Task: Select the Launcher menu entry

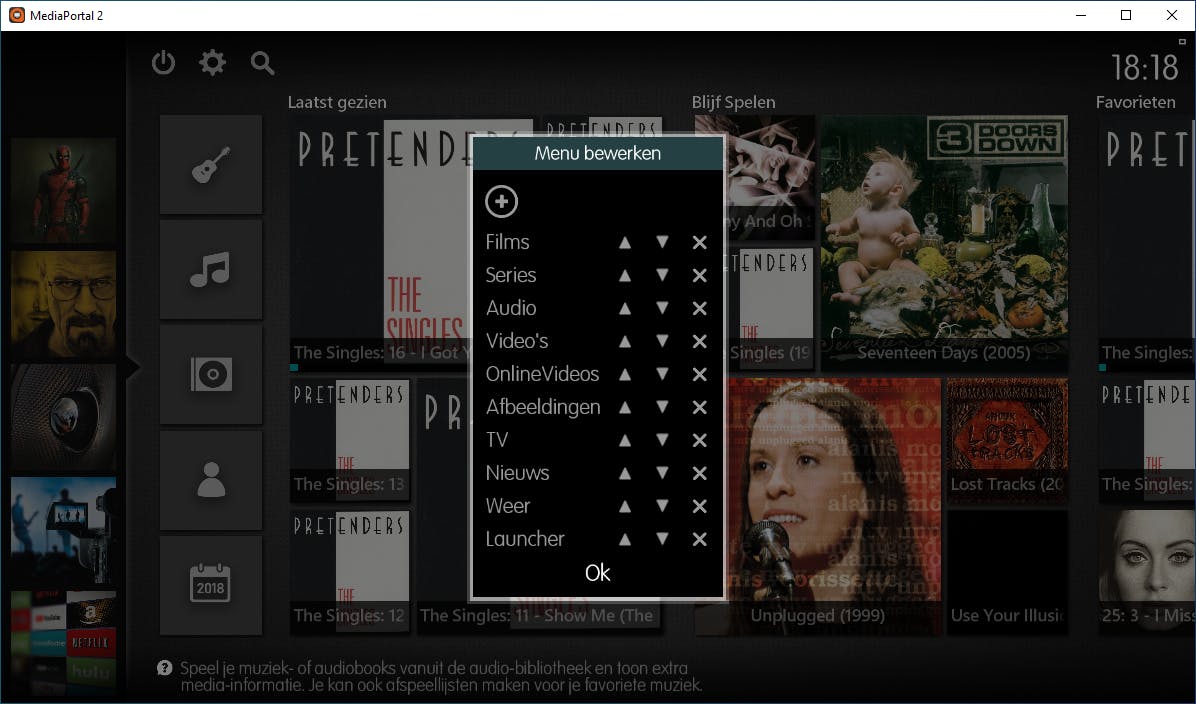Action: click(525, 538)
